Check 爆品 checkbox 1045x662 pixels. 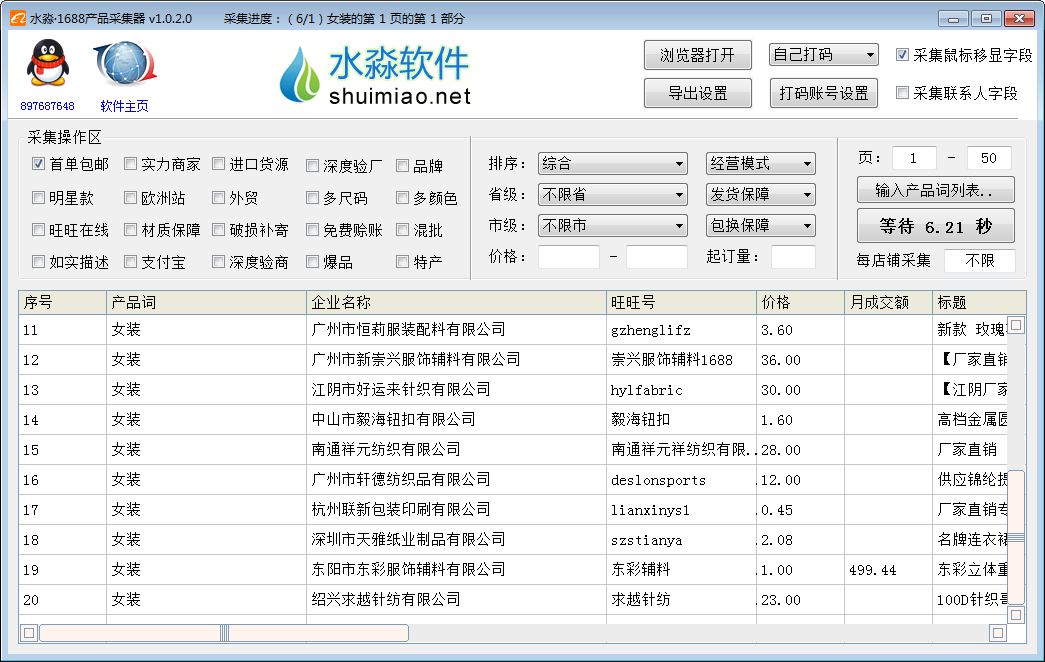pyautogui.click(x=313, y=262)
